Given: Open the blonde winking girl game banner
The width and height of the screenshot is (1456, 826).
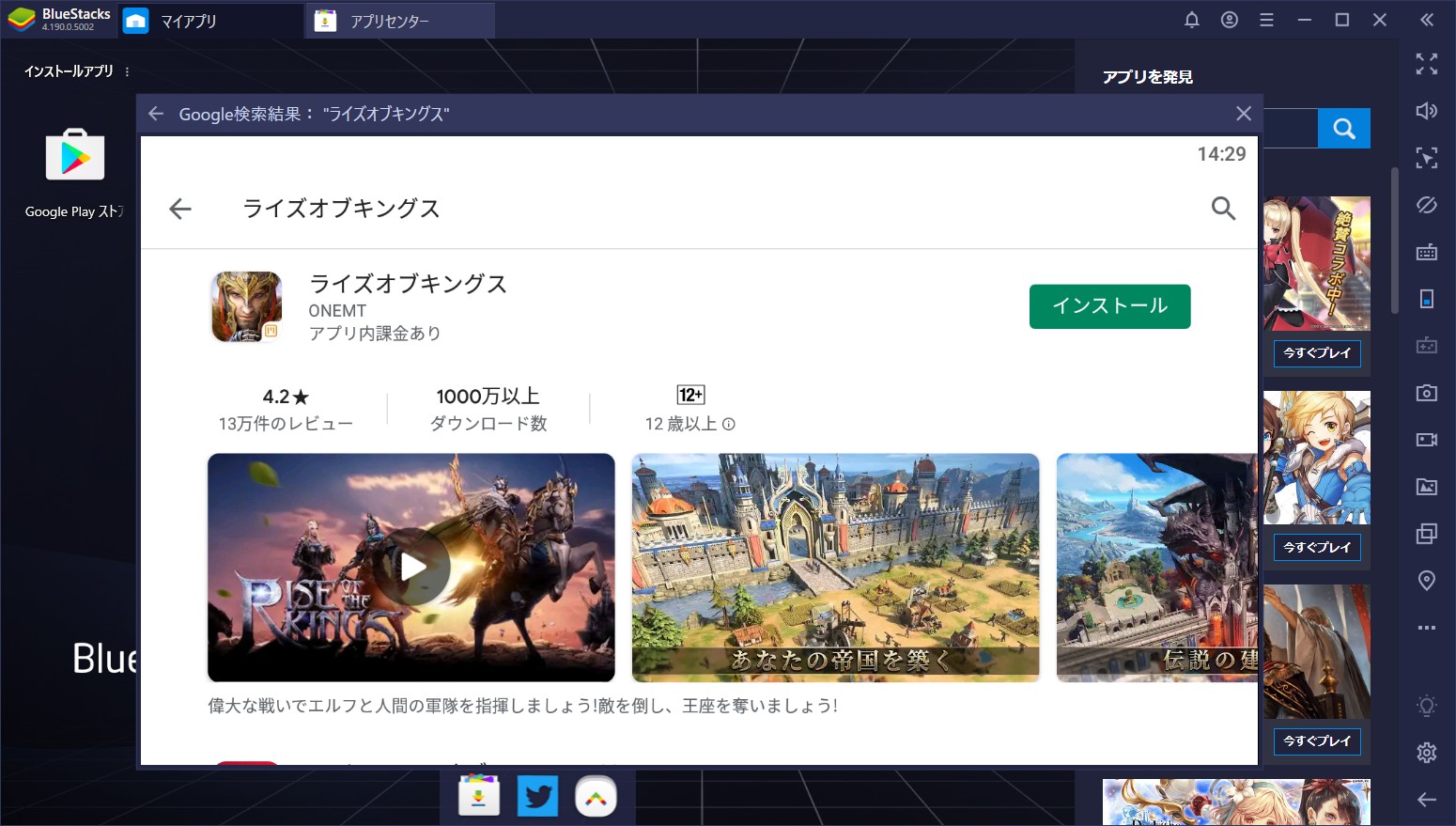Looking at the screenshot, I should click(x=1317, y=458).
